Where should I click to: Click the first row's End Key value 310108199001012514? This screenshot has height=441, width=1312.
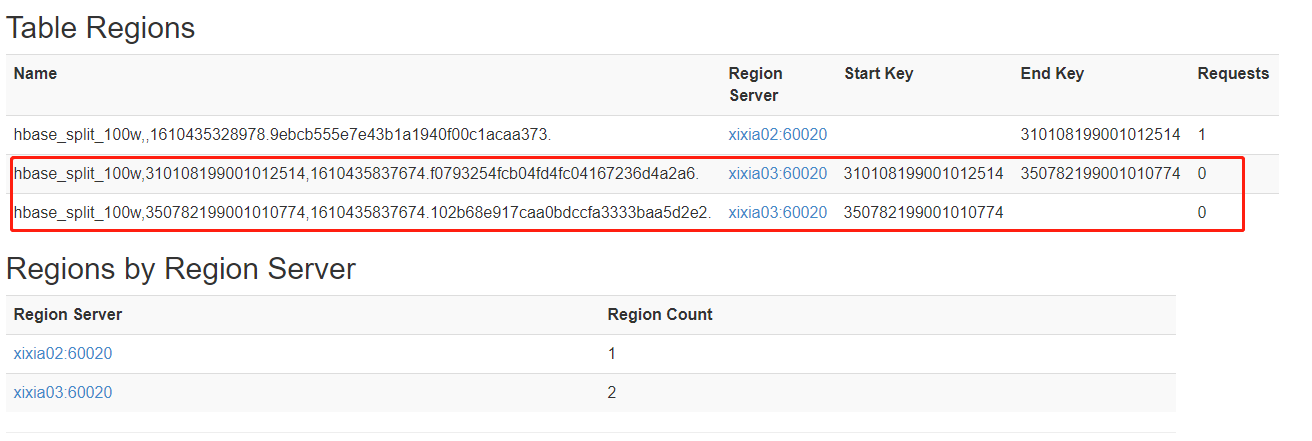pyautogui.click(x=1100, y=134)
